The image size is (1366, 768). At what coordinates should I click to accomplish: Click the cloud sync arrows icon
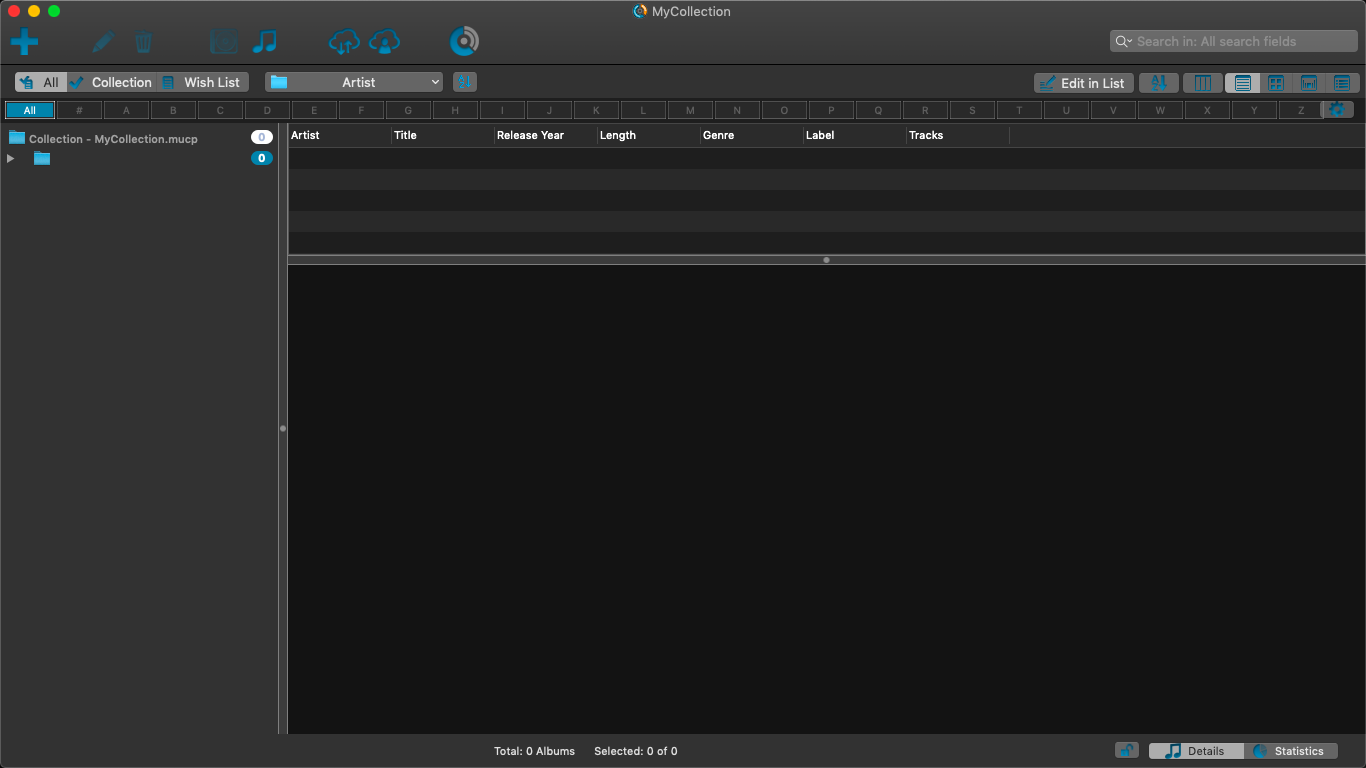pyautogui.click(x=344, y=42)
